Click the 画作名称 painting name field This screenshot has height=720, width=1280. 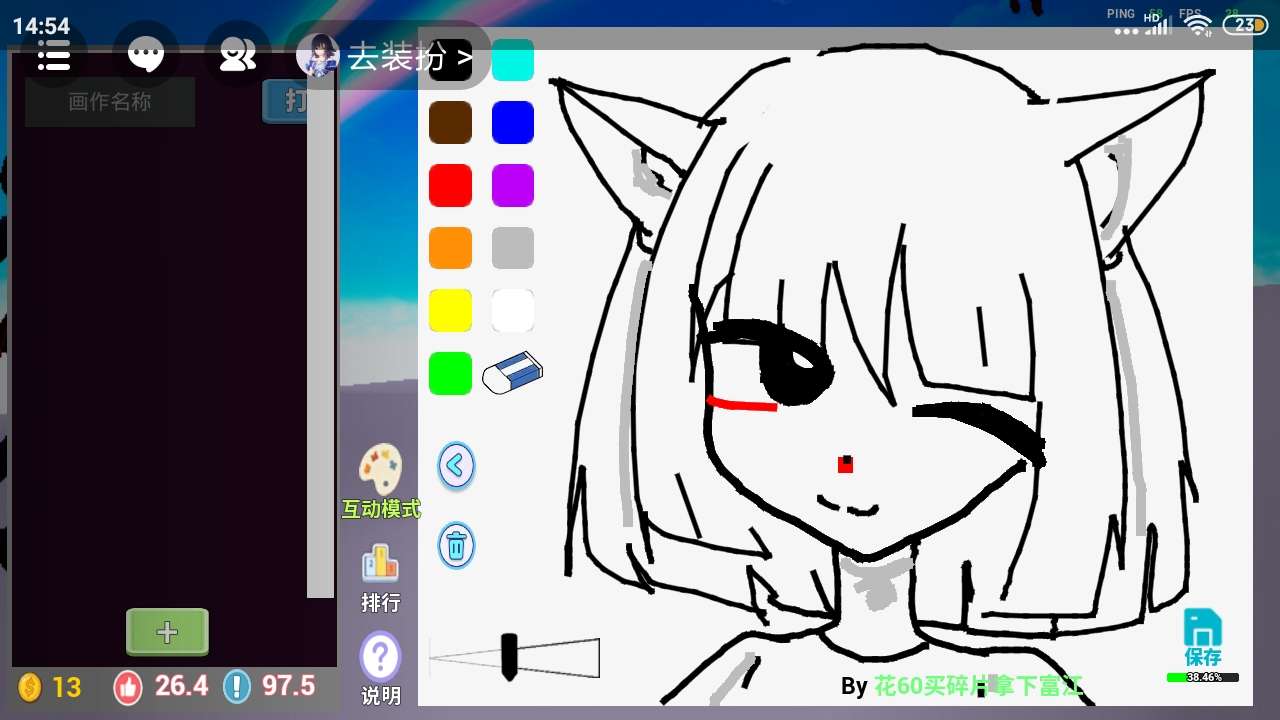(110, 102)
